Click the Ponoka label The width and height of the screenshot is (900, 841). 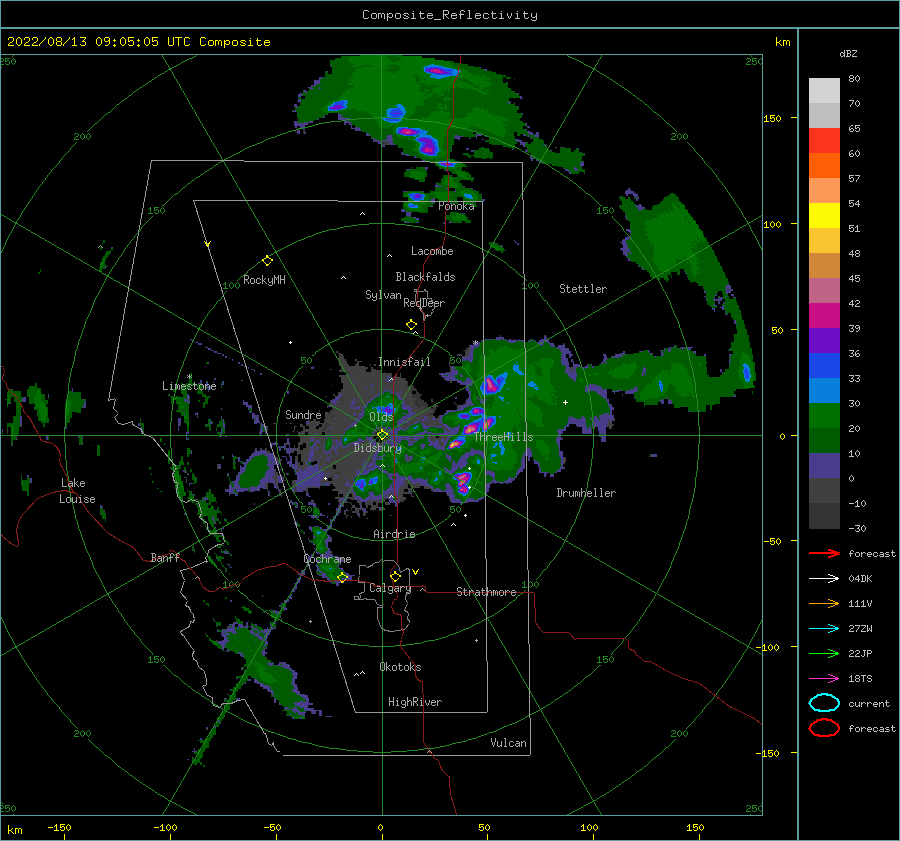coord(456,206)
